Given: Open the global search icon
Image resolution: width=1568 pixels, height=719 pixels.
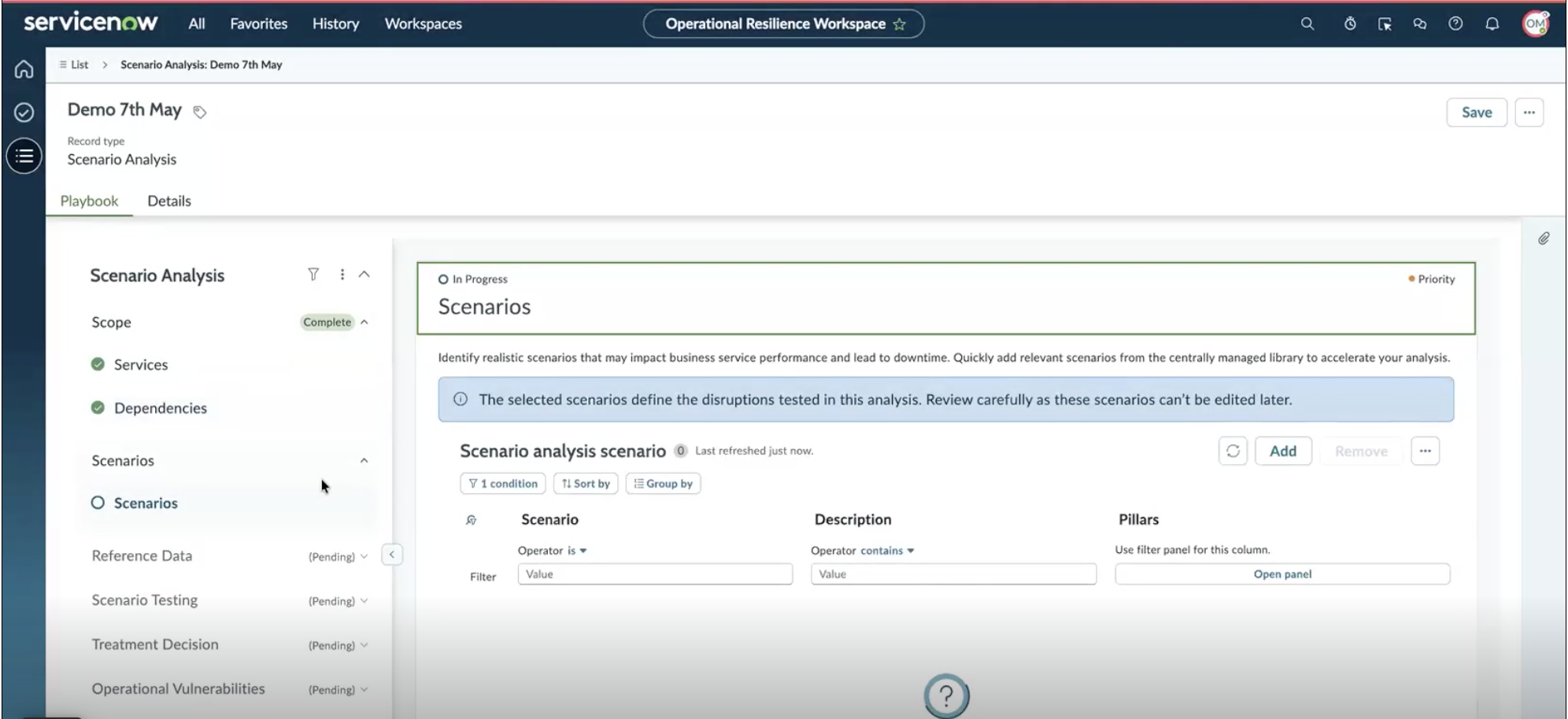Looking at the screenshot, I should [1307, 24].
